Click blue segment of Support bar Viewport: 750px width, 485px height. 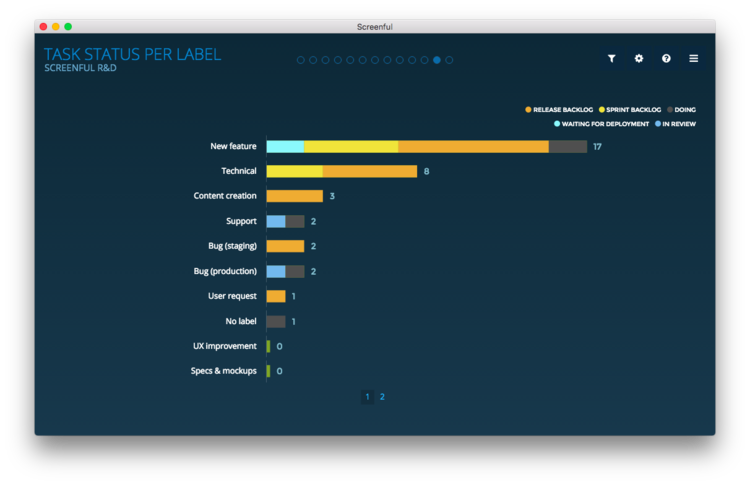[276, 221]
